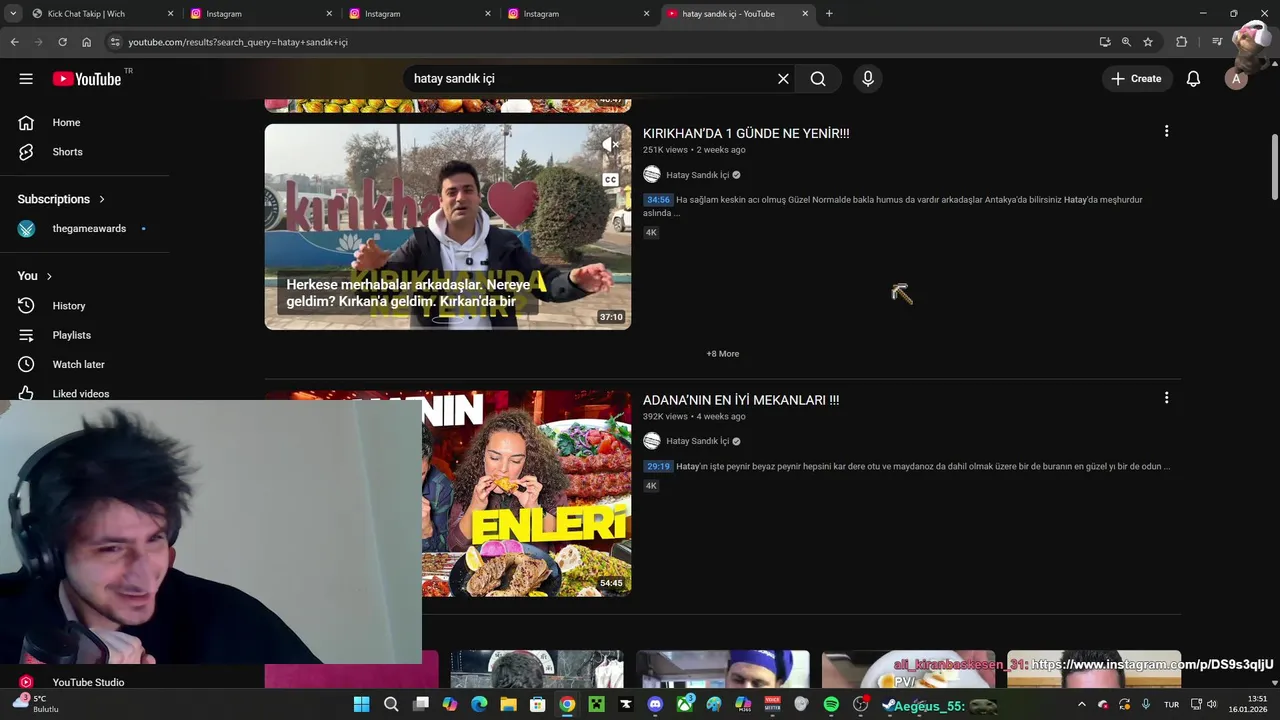Open the account avatar menu

click(1236, 79)
